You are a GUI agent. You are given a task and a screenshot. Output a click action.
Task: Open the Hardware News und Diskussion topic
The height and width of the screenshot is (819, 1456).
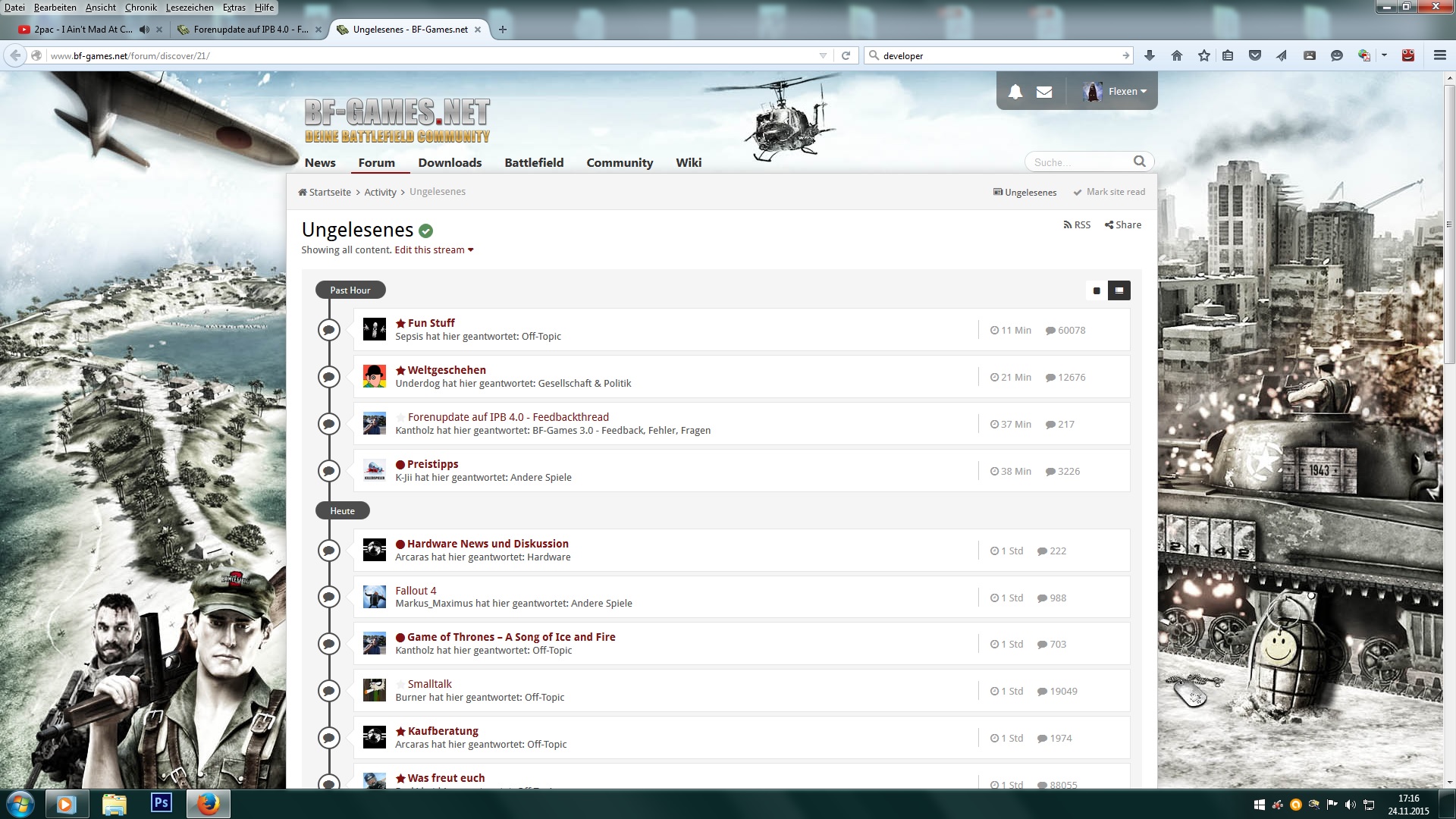coord(488,544)
